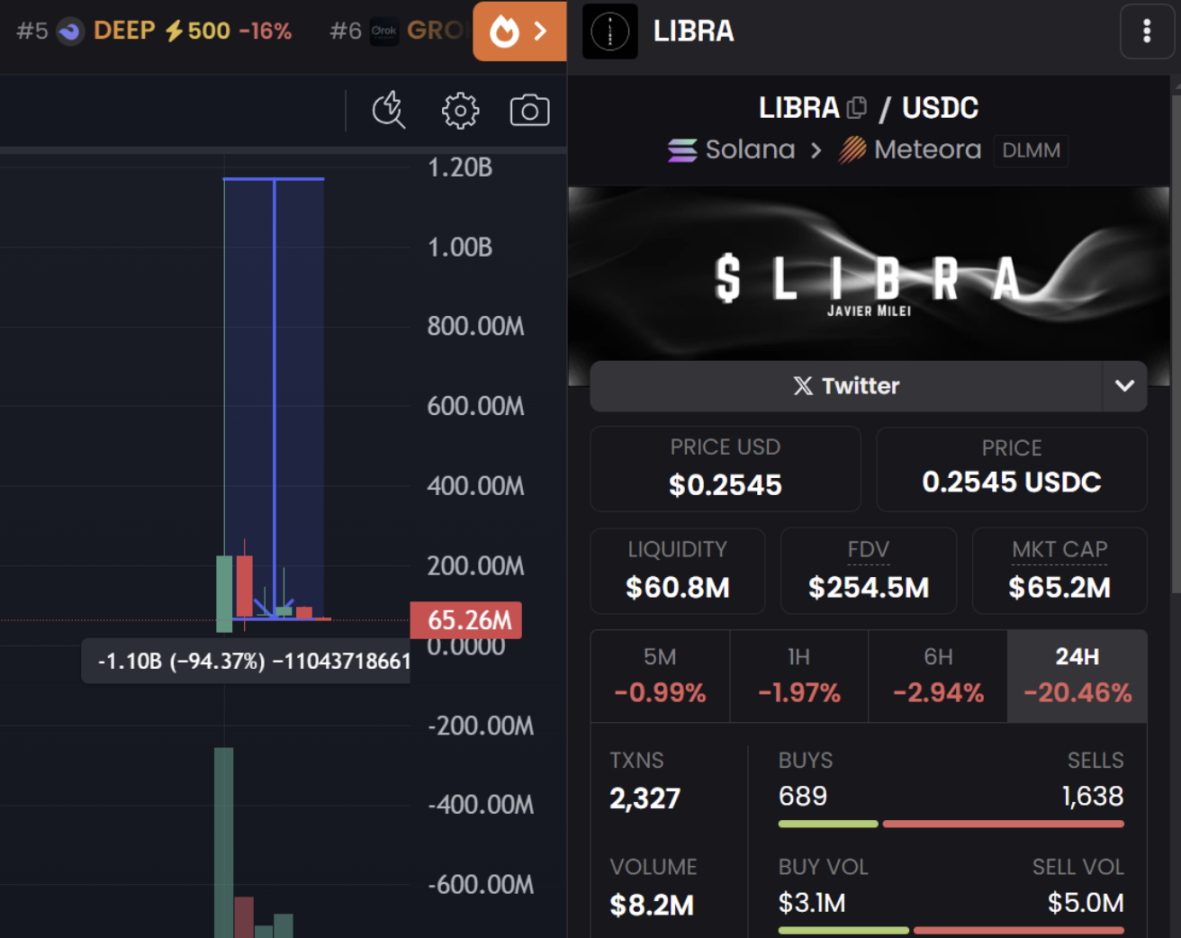Select the 5M timeframe tab

[660, 676]
